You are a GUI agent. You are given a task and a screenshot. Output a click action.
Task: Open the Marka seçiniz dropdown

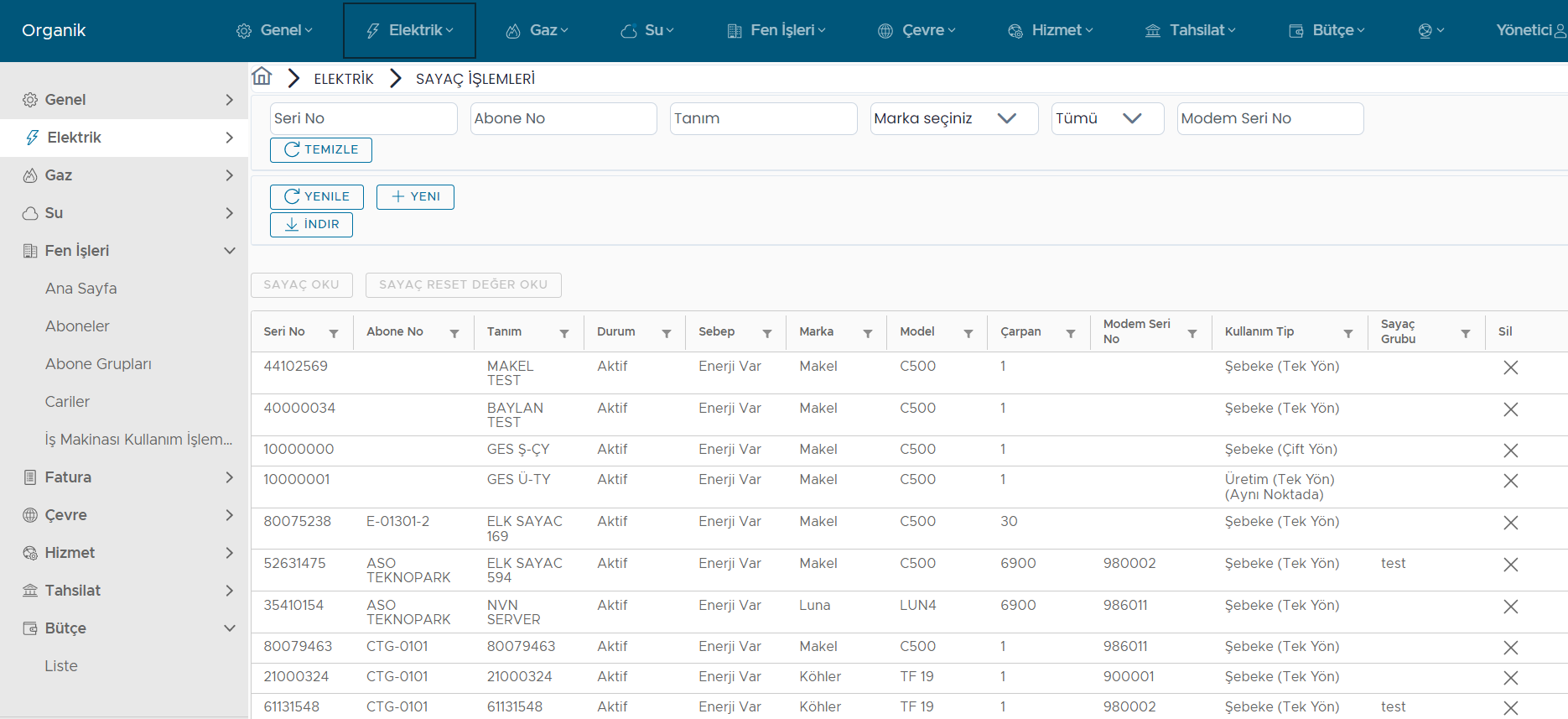click(x=953, y=118)
